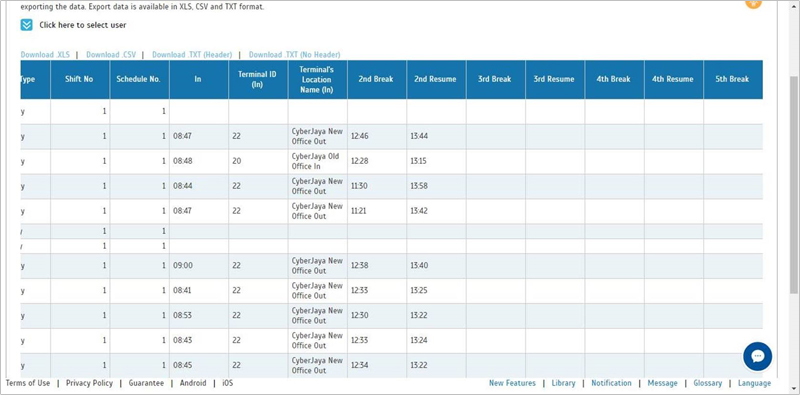Click the 5th Break column header
This screenshot has width=800, height=395.
pyautogui.click(x=733, y=79)
